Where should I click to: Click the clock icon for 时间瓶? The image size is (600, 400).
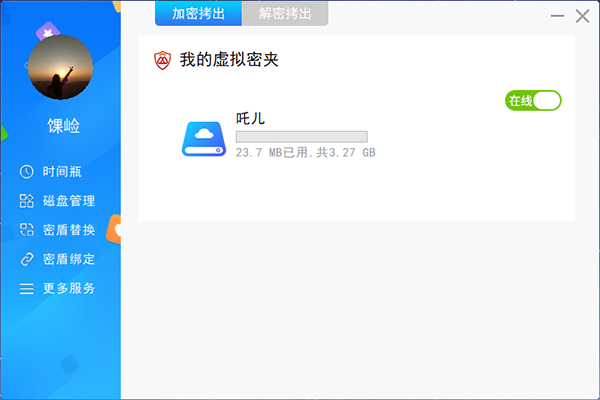tap(26, 171)
